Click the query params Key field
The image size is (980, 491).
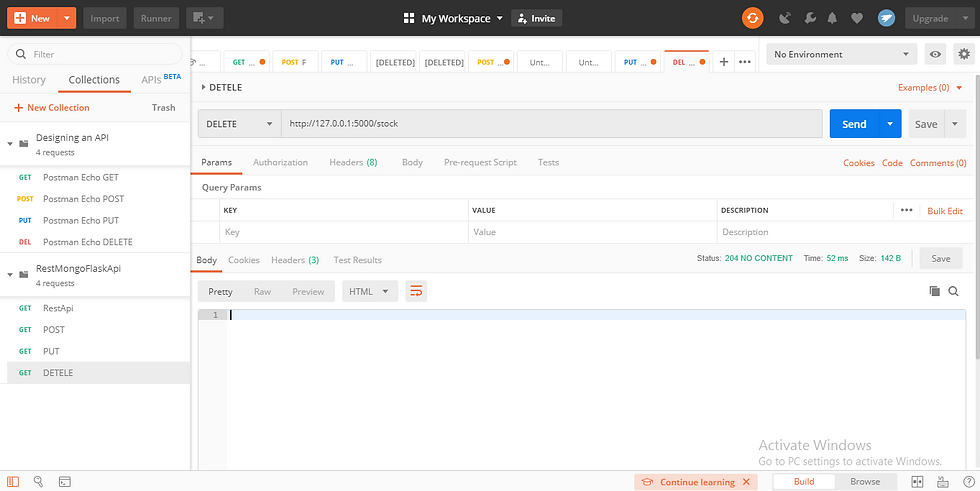(344, 232)
